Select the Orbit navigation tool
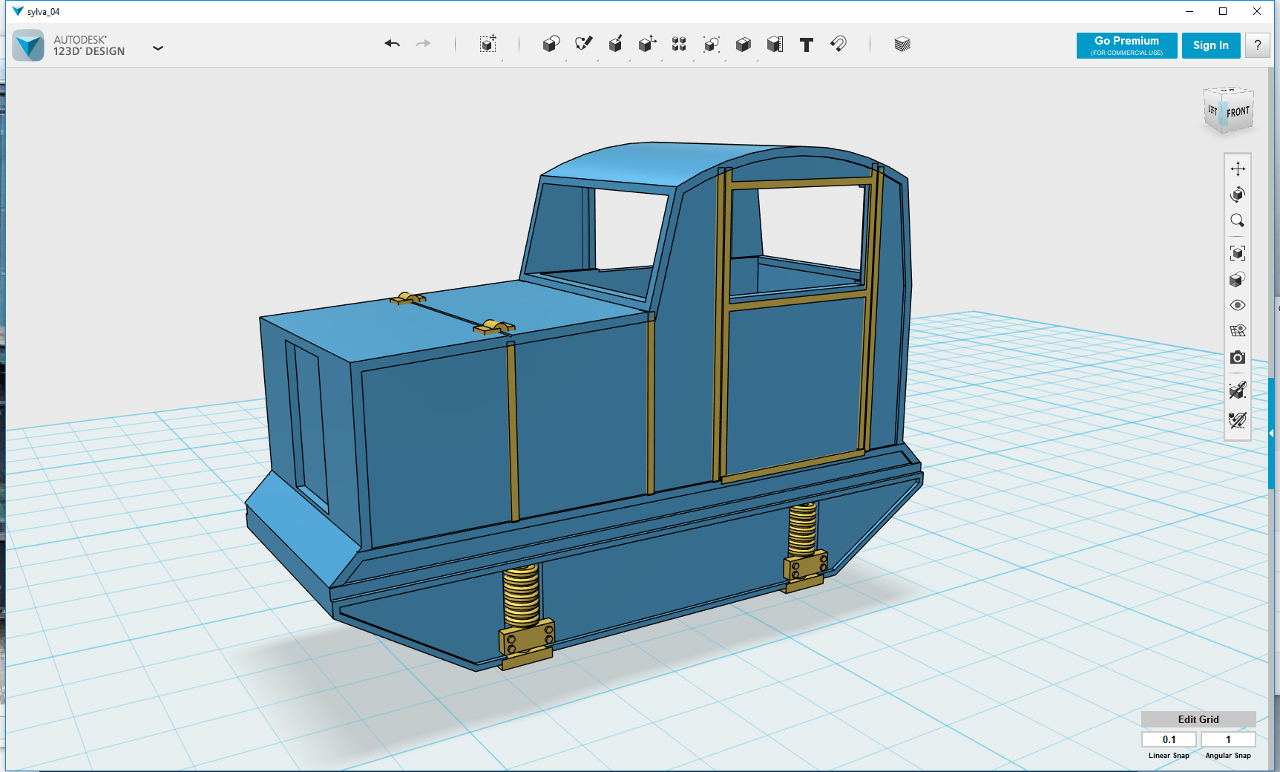Image resolution: width=1280 pixels, height=772 pixels. coord(1238,194)
